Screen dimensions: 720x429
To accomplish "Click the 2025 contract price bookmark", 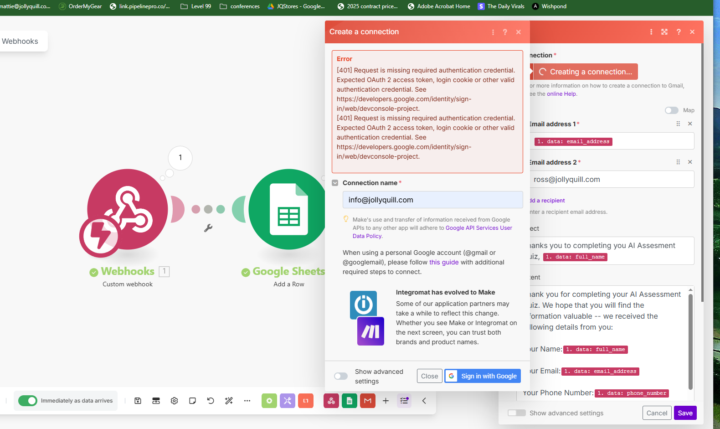I will point(367,6).
